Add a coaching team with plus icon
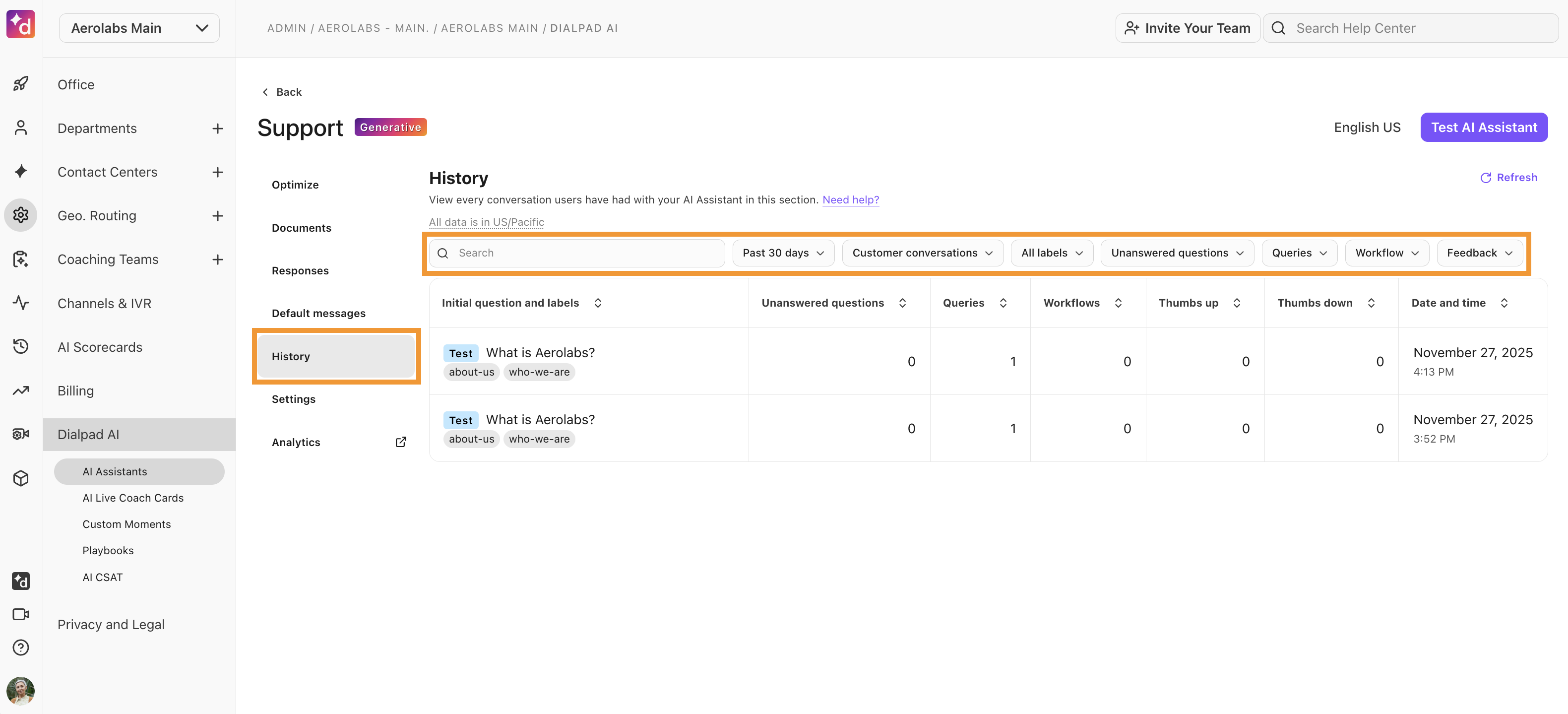Screen dimensions: 1568x714 coord(217,260)
